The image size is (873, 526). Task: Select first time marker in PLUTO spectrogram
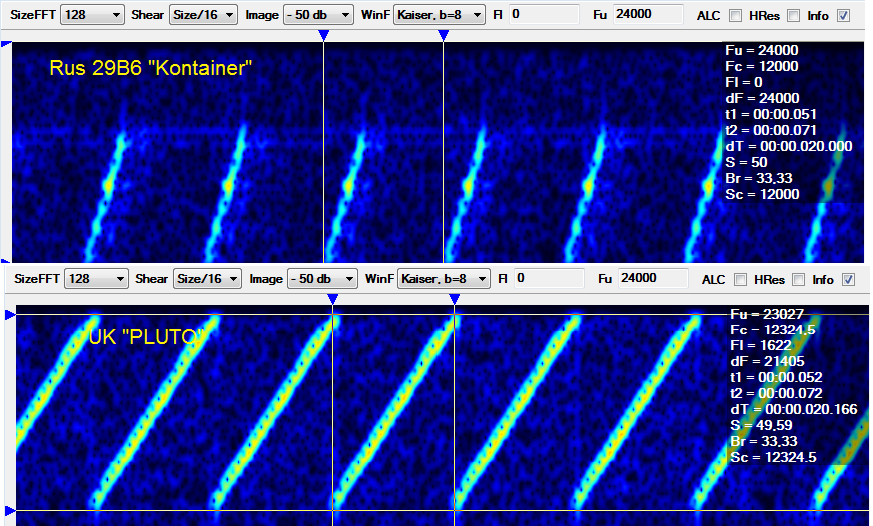(x=332, y=299)
